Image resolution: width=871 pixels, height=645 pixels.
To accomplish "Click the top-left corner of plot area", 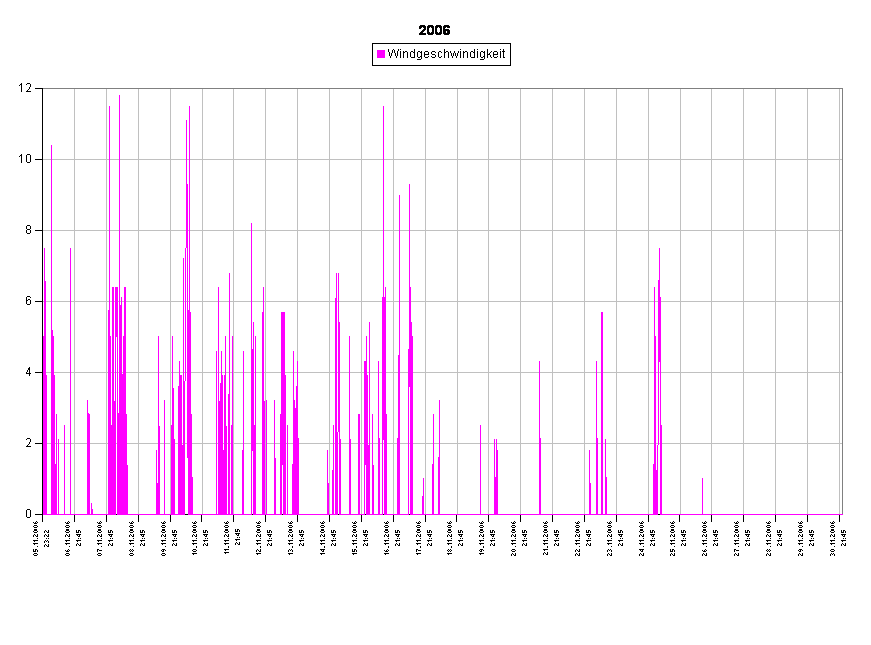I will pyautogui.click(x=43, y=89).
